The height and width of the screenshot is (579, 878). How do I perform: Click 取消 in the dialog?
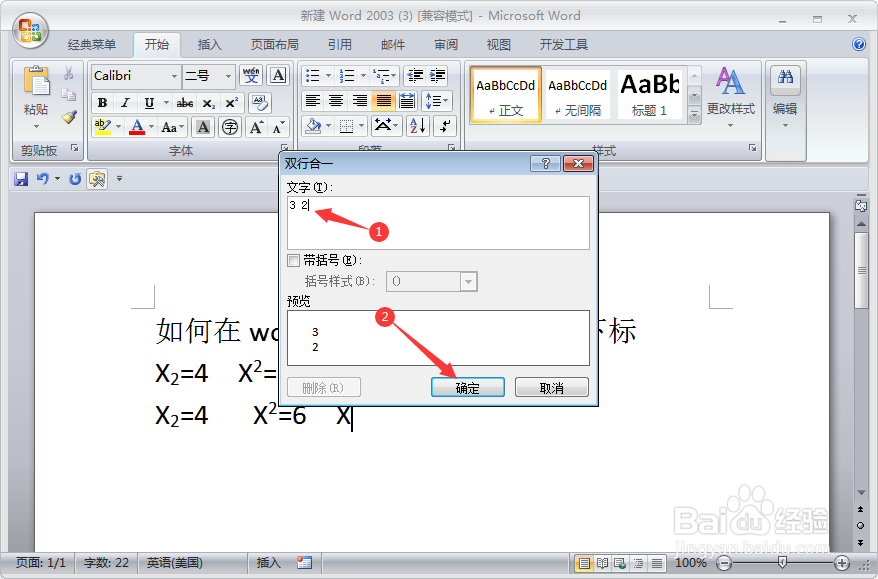552,387
